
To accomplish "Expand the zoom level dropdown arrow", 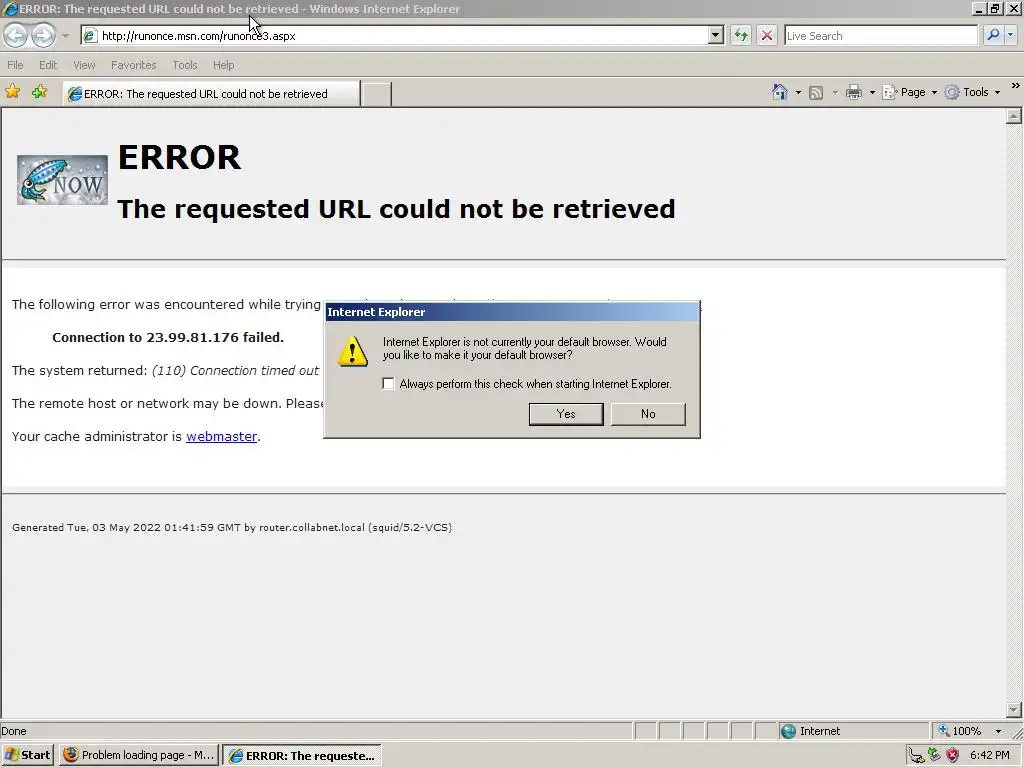I will [998, 731].
